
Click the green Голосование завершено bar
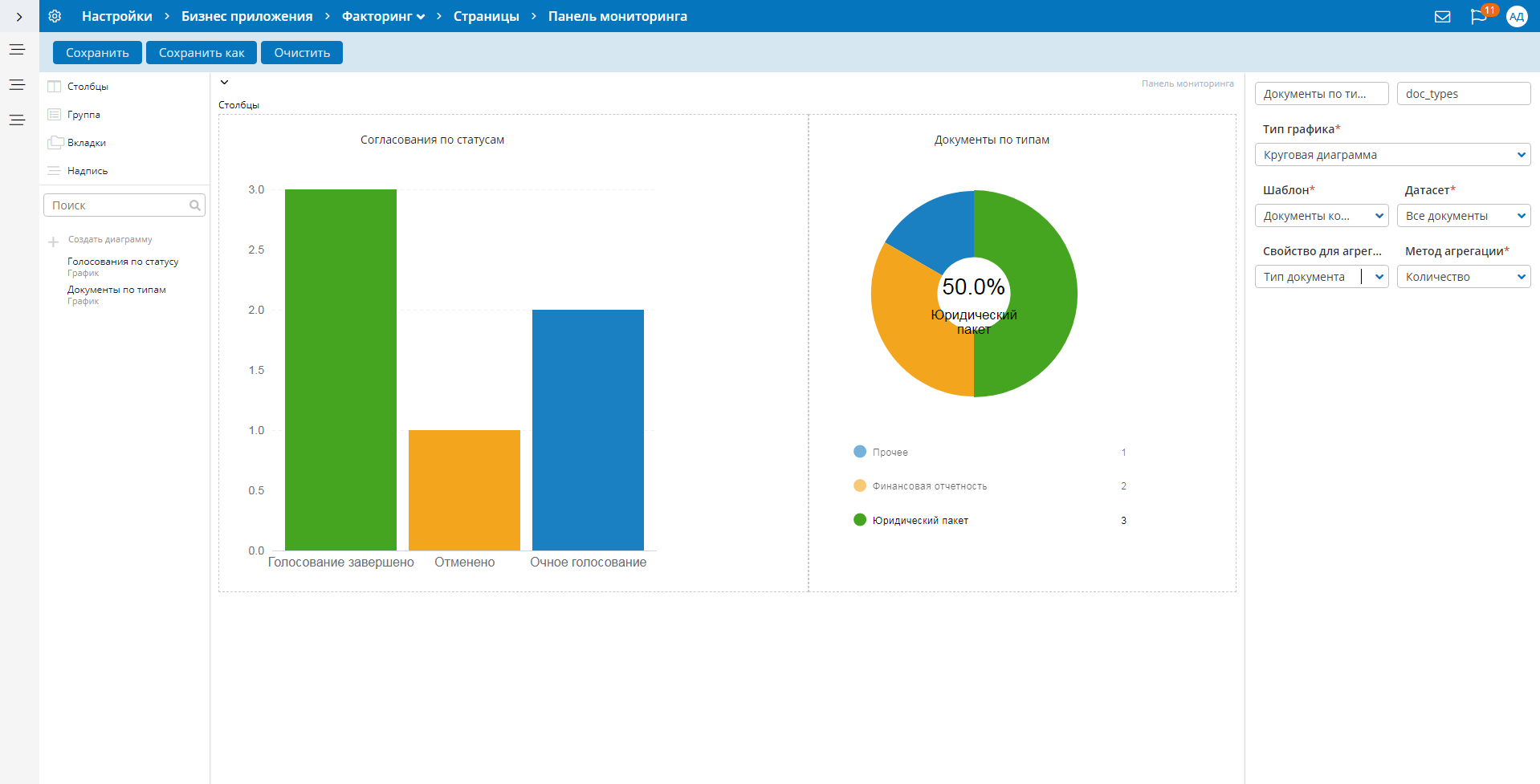click(x=340, y=370)
